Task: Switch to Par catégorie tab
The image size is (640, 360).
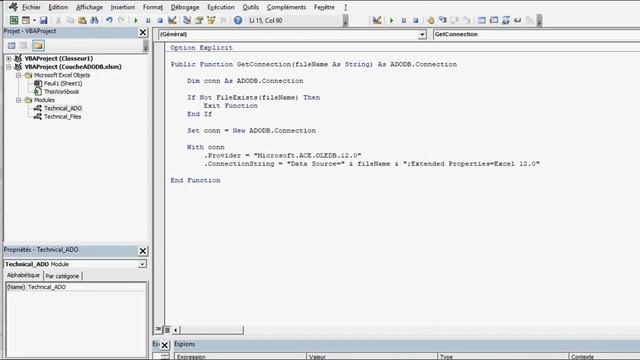Action: [x=62, y=276]
